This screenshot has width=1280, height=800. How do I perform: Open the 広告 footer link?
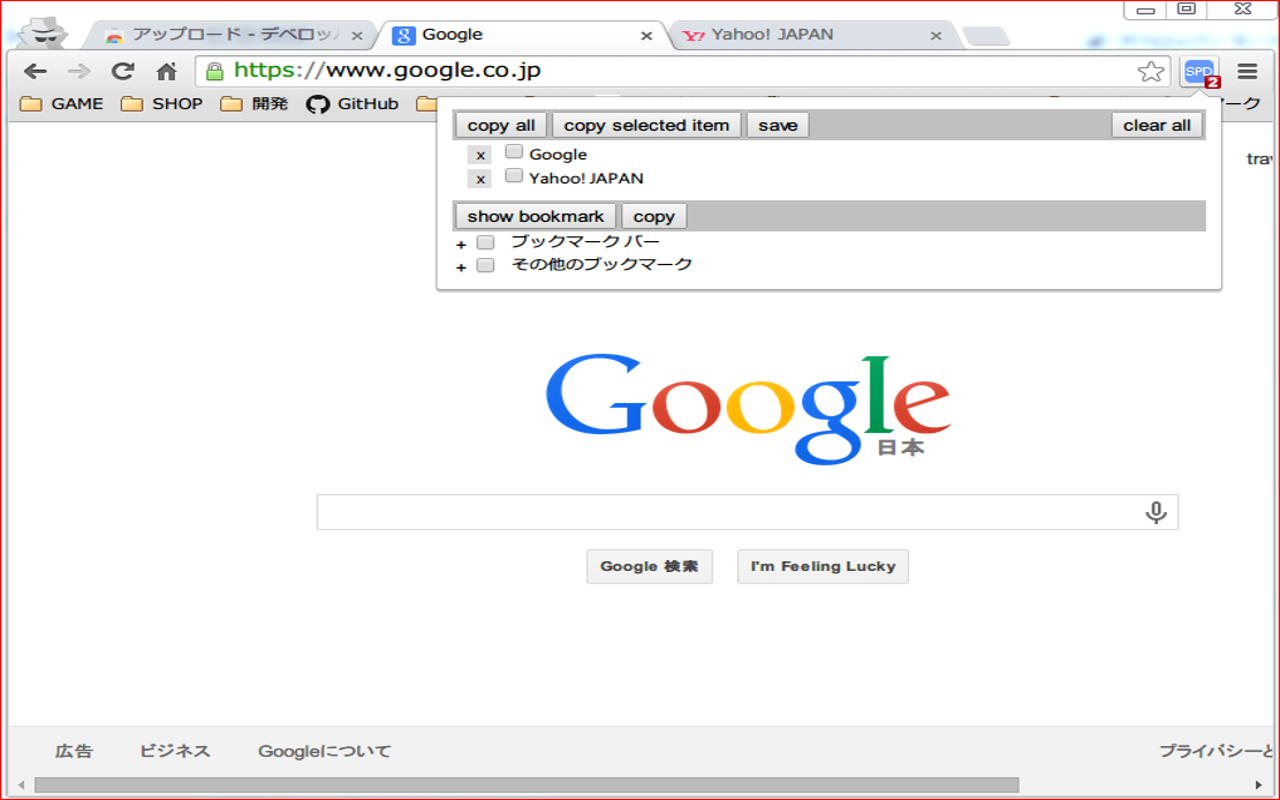point(74,751)
